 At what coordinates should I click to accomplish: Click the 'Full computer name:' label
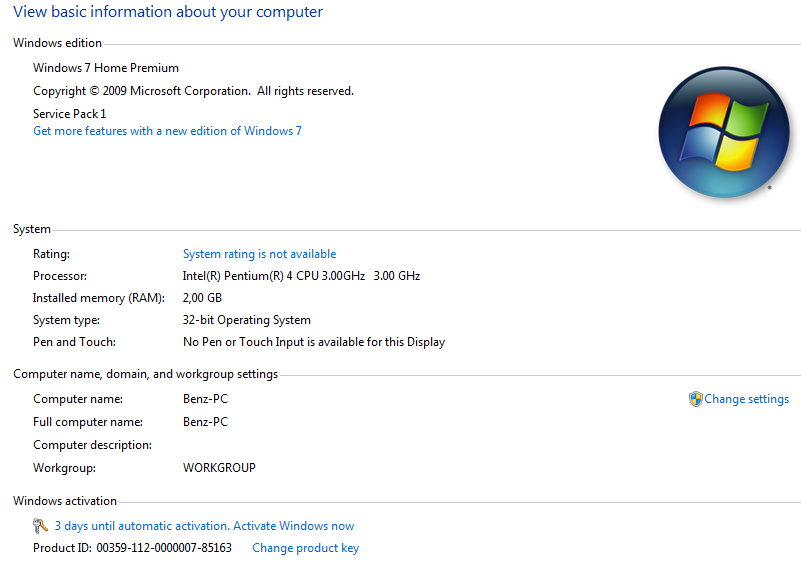88,422
